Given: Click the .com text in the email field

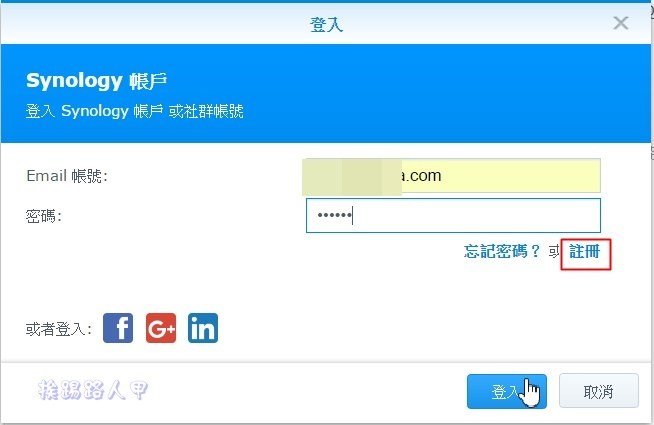Looking at the screenshot, I should 422,176.
